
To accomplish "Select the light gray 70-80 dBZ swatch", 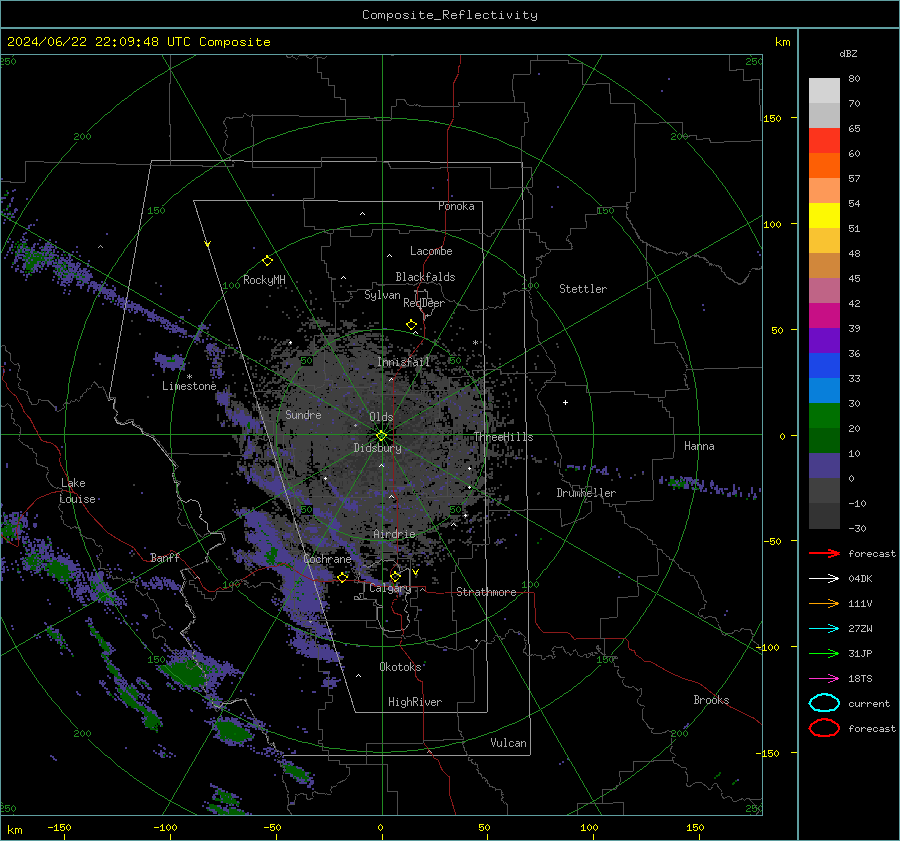I will [824, 91].
